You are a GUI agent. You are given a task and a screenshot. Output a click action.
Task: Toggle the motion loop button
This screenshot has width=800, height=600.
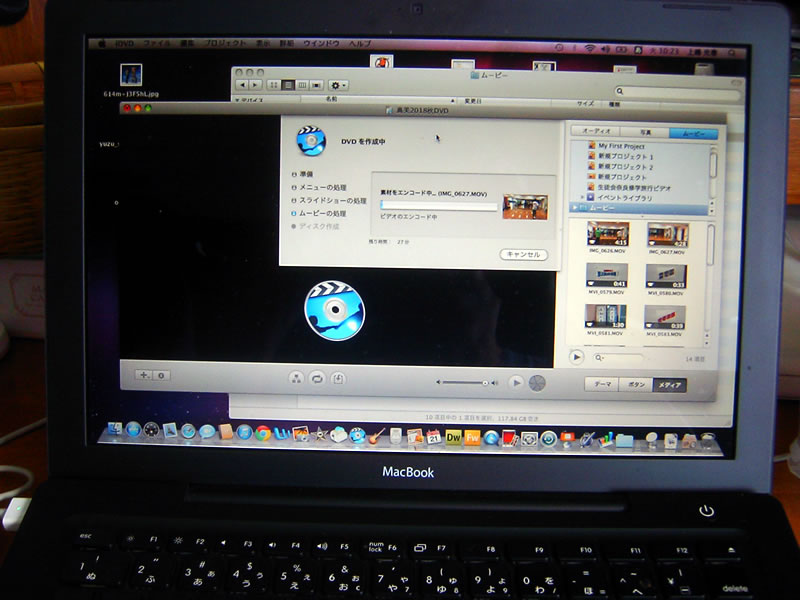coord(317,379)
